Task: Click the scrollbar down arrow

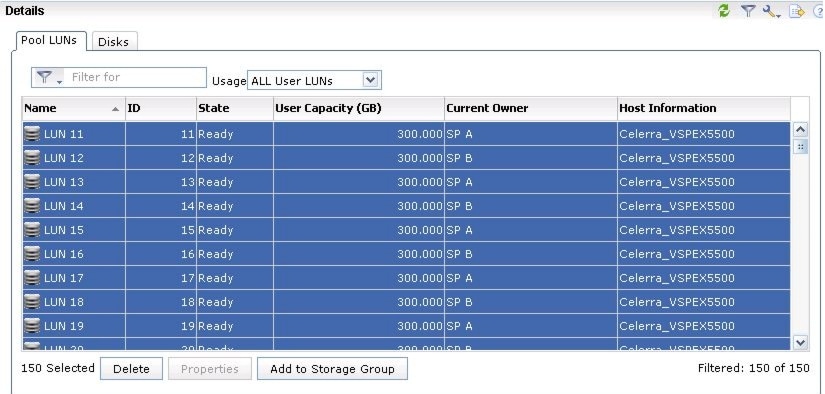Action: (800, 342)
